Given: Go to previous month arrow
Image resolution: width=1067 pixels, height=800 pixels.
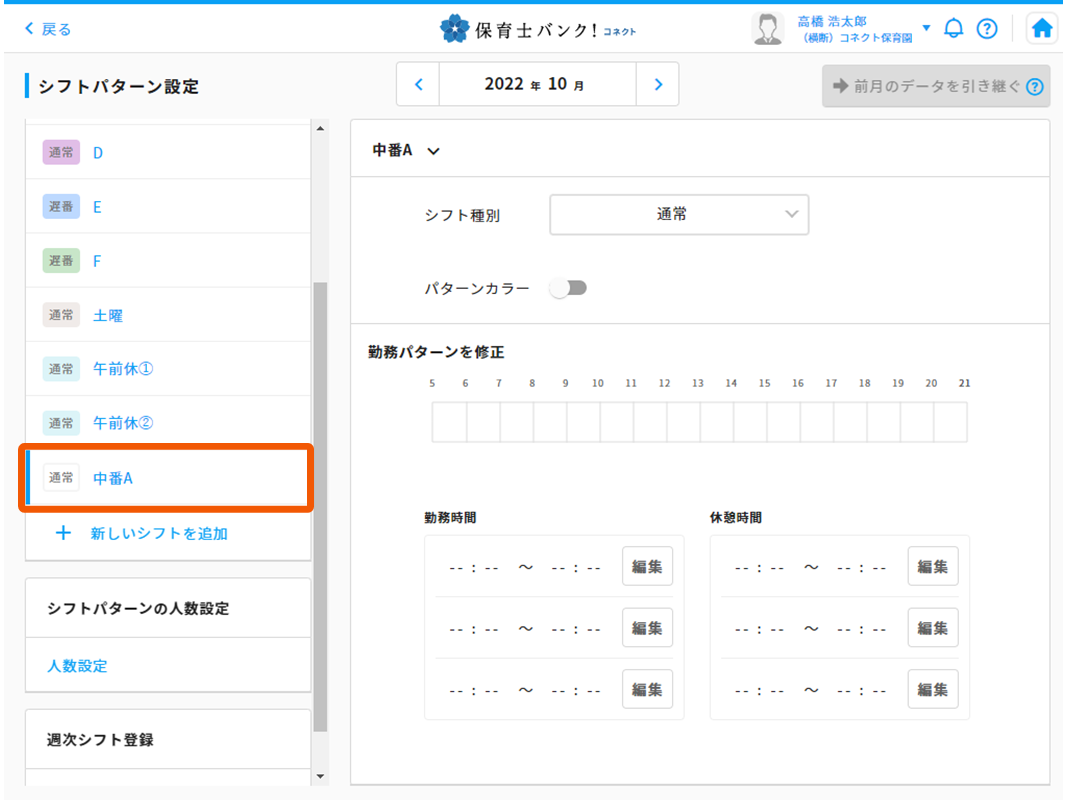Looking at the screenshot, I should [419, 85].
